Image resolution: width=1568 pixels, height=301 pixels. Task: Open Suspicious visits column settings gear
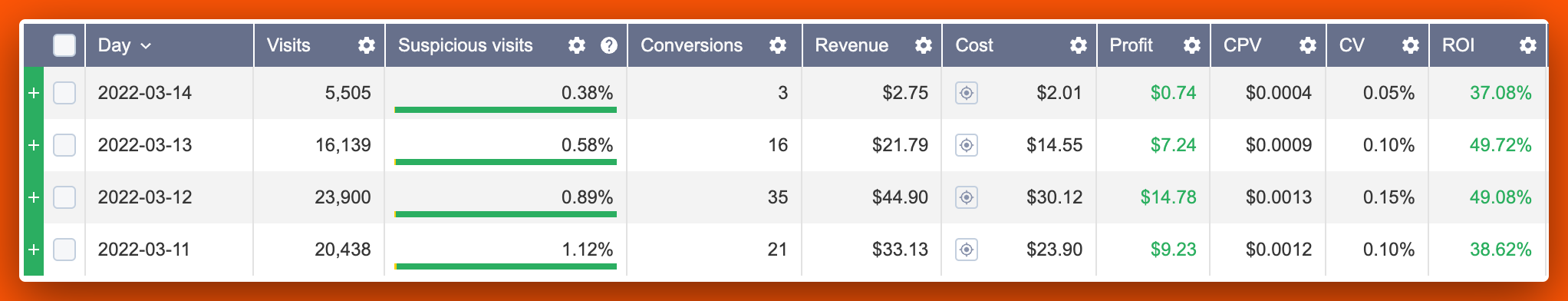[x=577, y=45]
